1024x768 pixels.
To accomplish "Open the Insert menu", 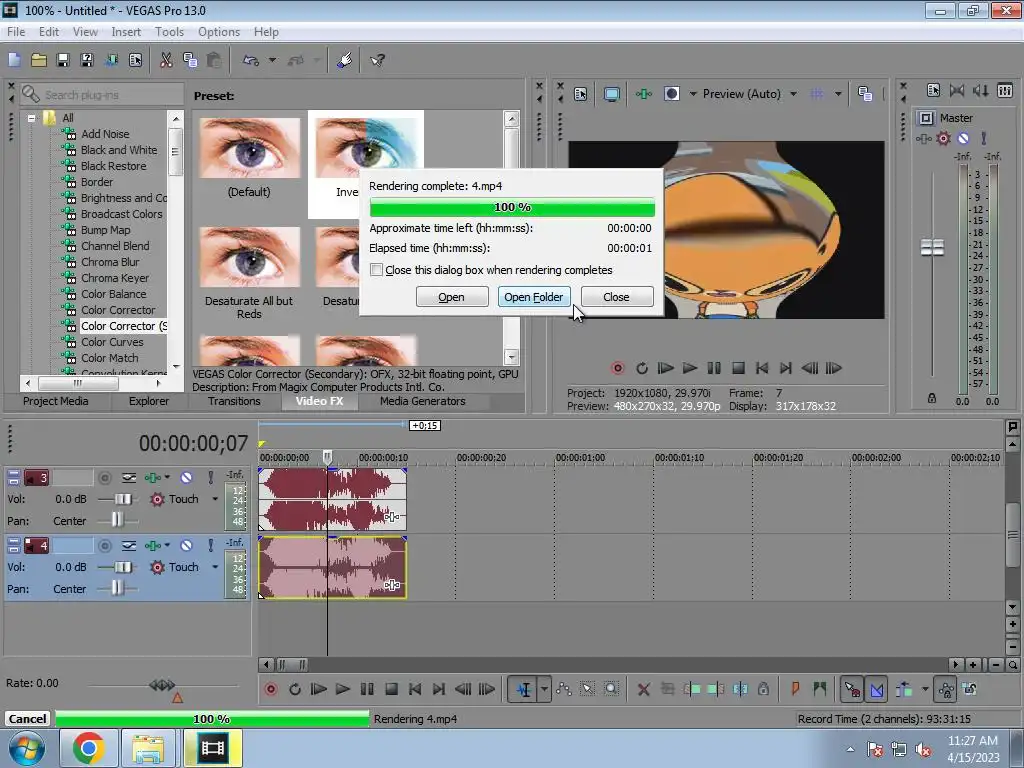I will click(126, 32).
